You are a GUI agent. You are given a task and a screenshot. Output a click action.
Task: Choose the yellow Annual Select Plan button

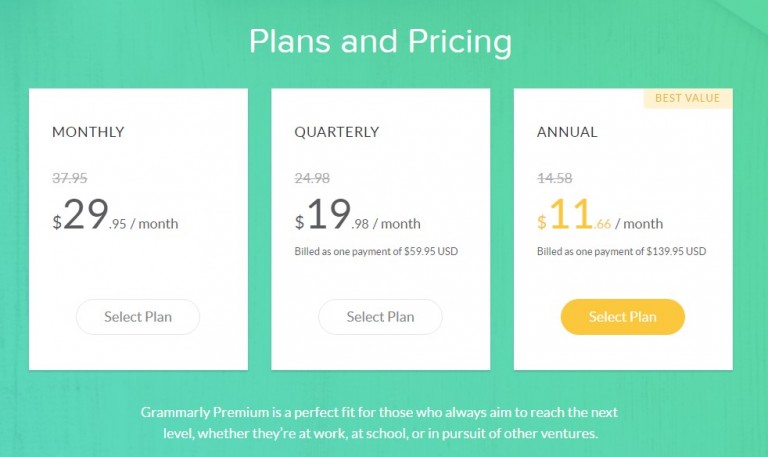(623, 317)
